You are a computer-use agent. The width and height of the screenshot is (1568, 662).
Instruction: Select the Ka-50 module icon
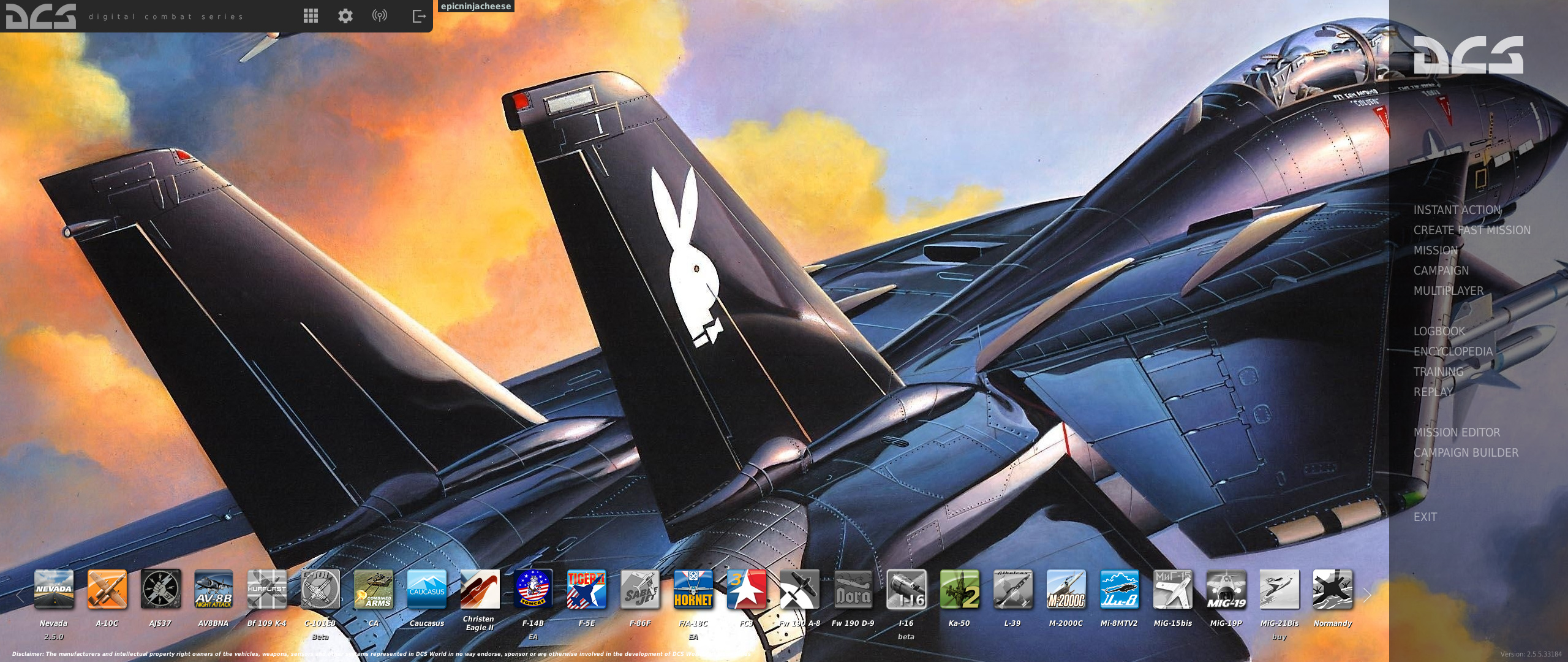point(959,589)
